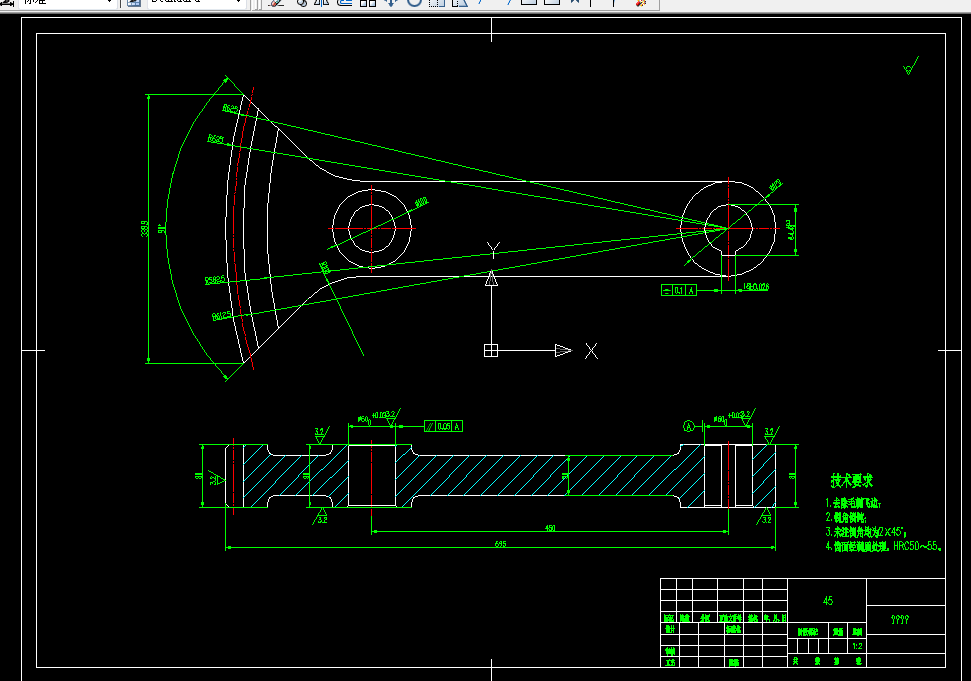The image size is (971, 681).
Task: Select the R625 radius dimension label
Action: (230, 109)
